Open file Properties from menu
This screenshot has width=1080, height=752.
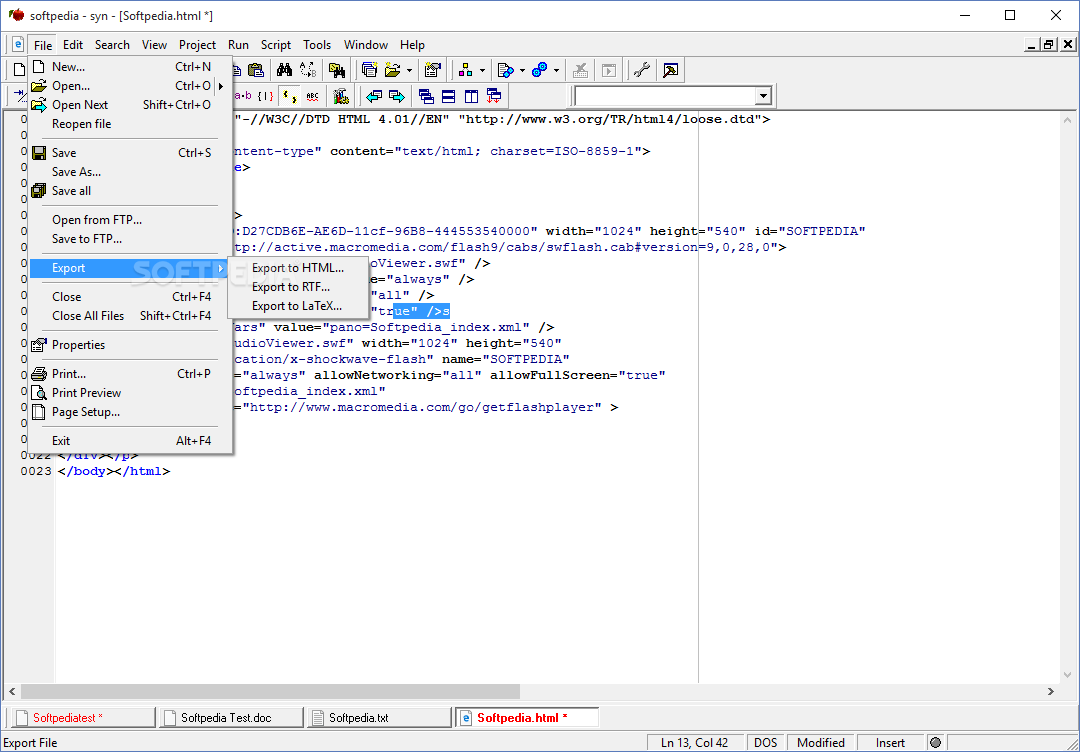click(130, 345)
